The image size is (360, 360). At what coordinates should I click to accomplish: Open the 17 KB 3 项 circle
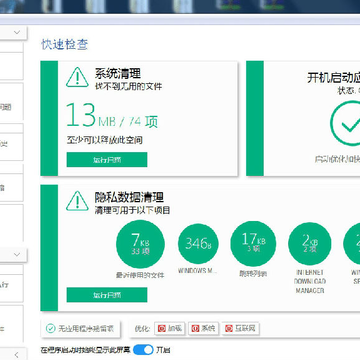(253, 243)
